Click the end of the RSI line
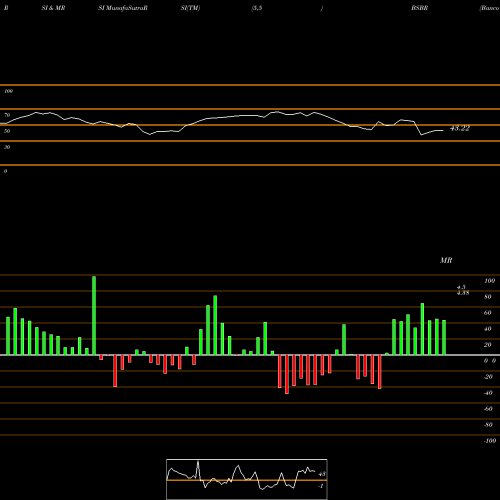This screenshot has width=500, height=500. pos(442,130)
